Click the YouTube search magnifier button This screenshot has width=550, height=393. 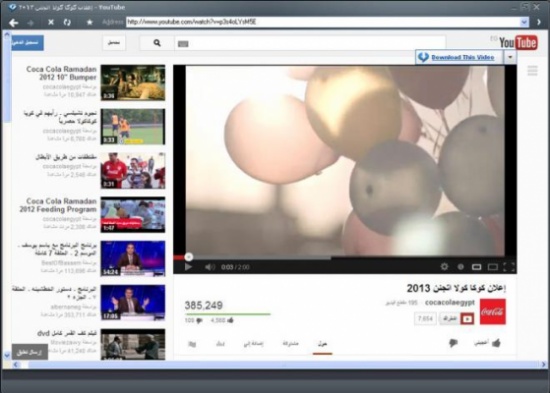[157, 43]
